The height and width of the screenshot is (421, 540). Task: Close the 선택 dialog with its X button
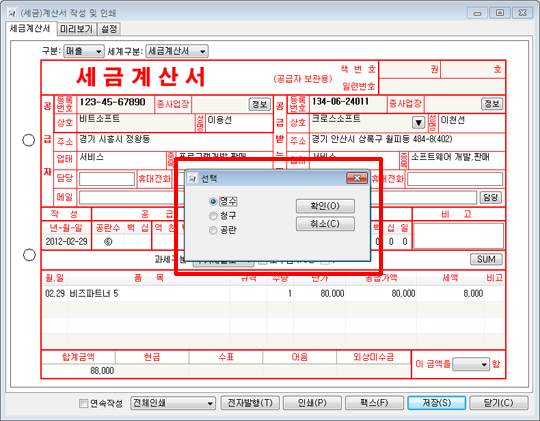(x=357, y=178)
